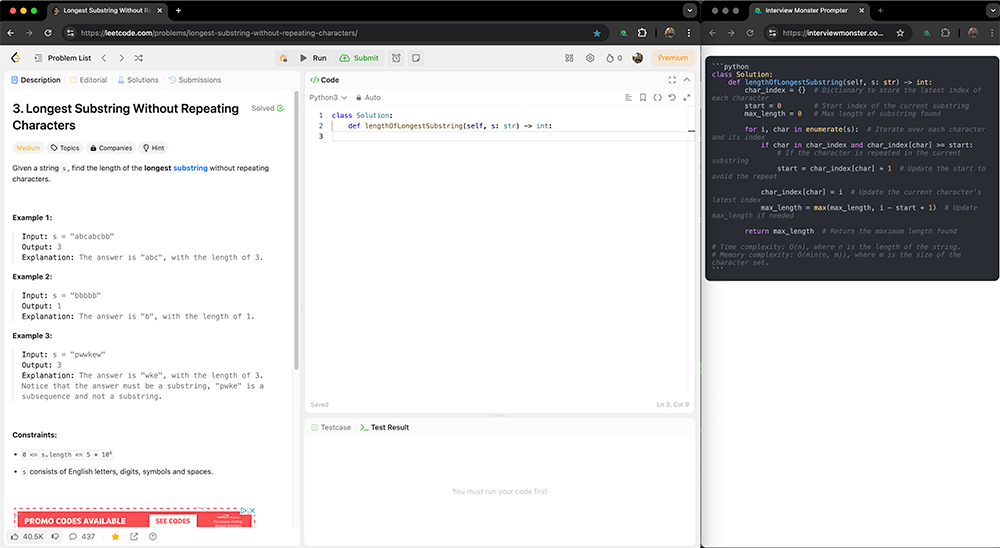Pick a random problem with shuffle icon
Screen dimensions: 1000x548
pos(138,58)
